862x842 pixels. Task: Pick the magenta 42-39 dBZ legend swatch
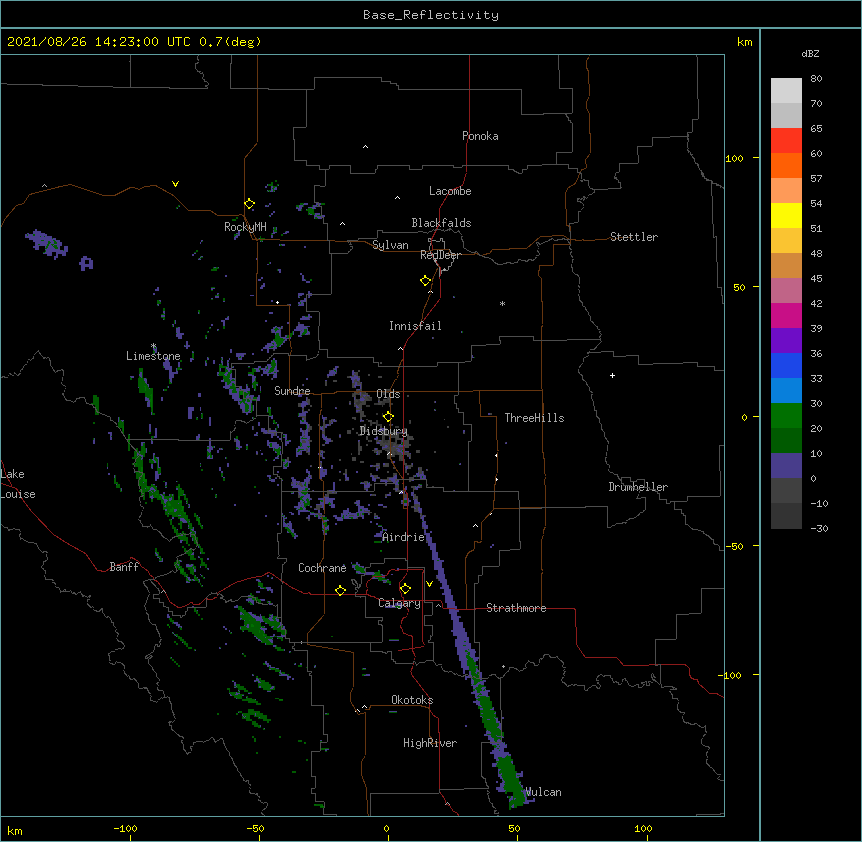point(786,315)
